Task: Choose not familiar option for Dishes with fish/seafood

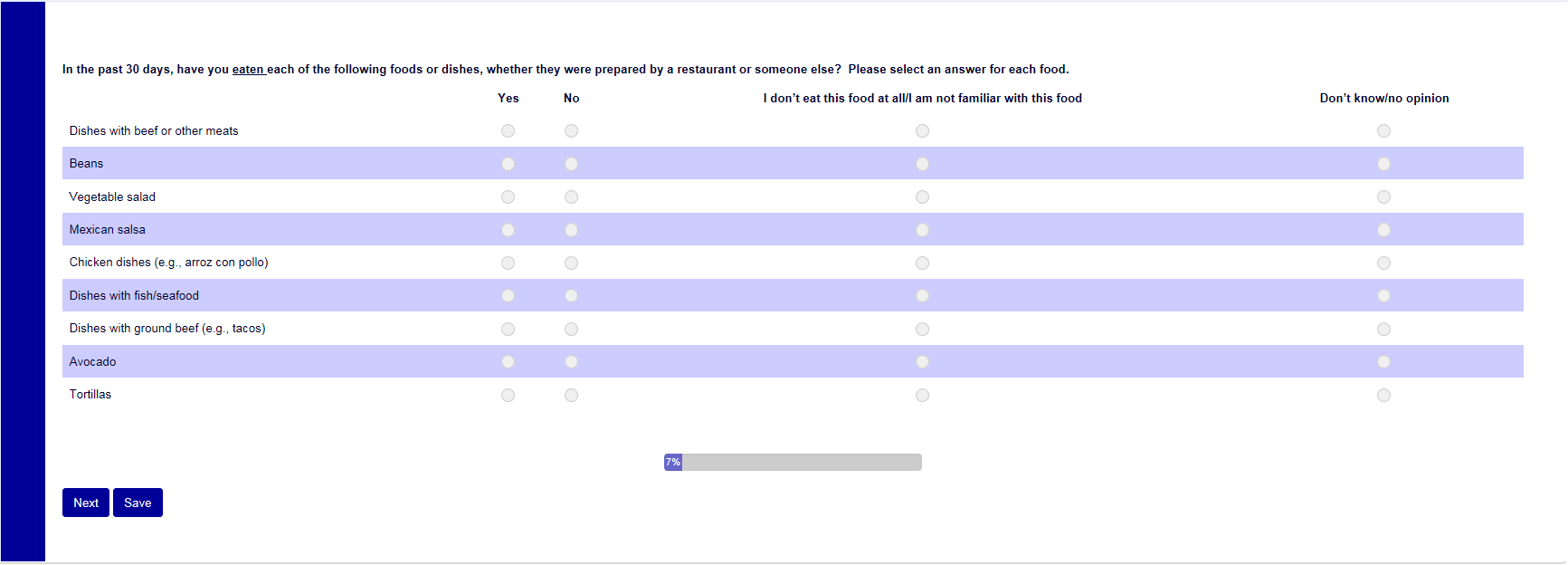Action: coord(922,296)
